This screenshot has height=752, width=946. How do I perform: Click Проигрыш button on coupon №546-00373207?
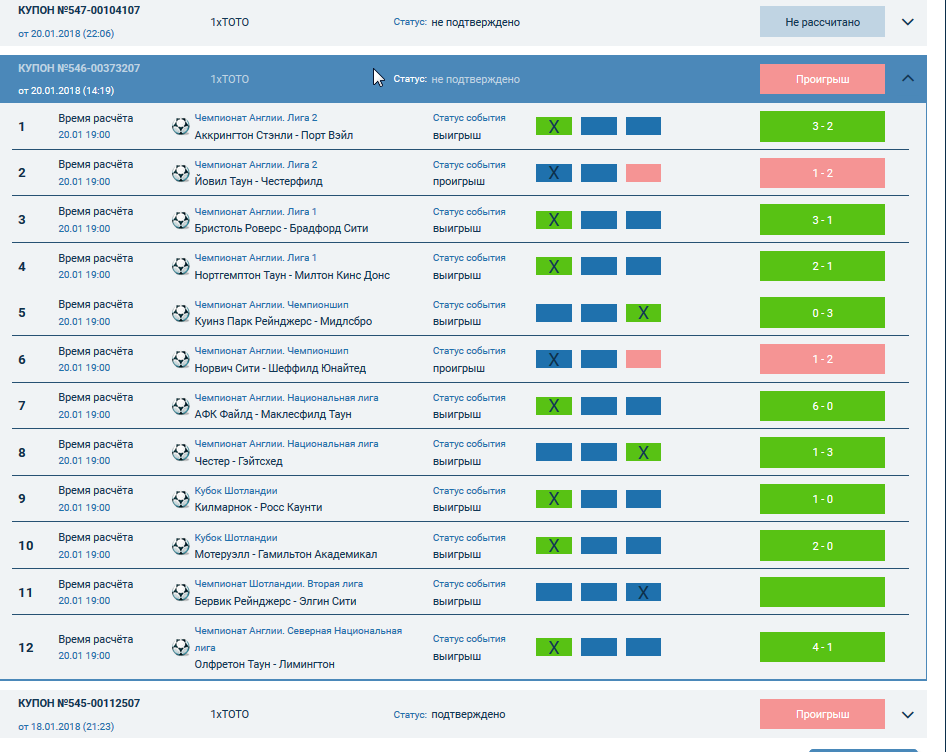822,79
